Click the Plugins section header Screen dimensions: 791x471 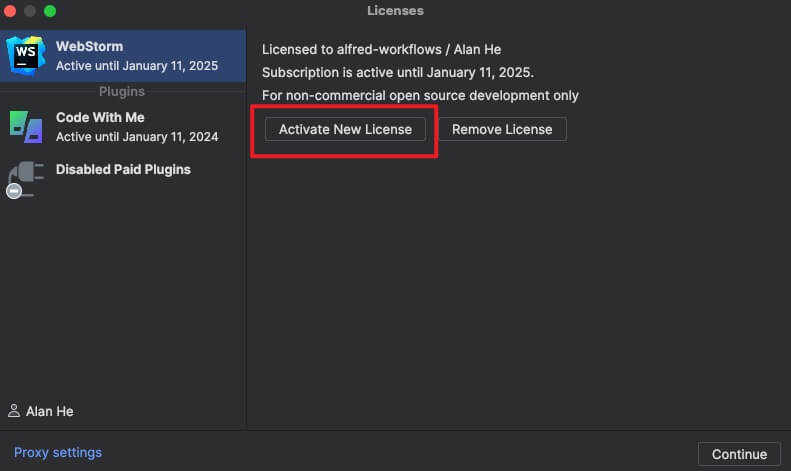[x=122, y=91]
